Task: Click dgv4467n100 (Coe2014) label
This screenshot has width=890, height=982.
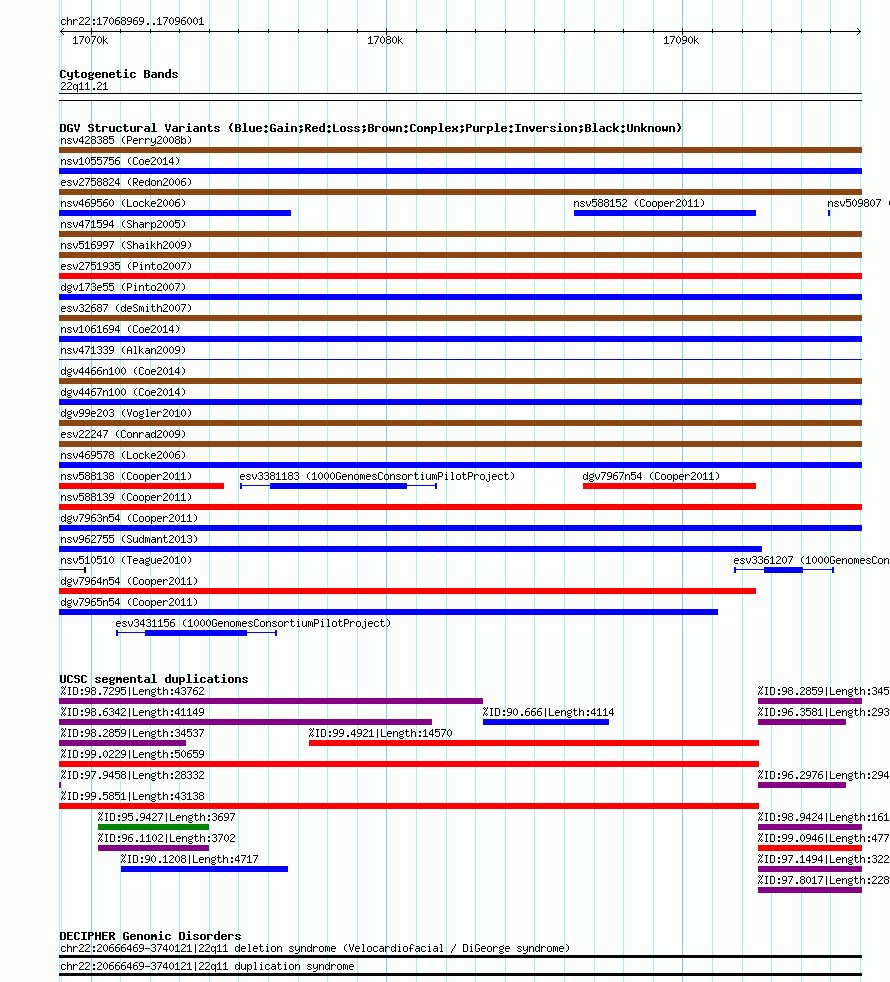Action: coord(123,392)
